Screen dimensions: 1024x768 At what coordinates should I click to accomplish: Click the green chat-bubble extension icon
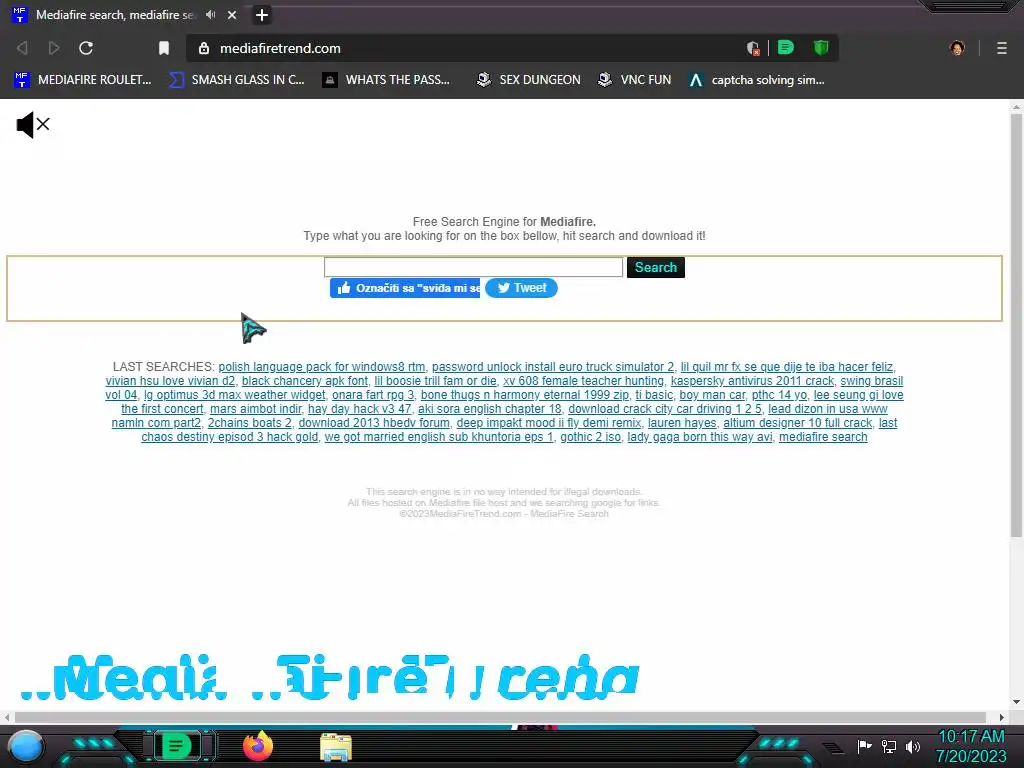click(786, 48)
